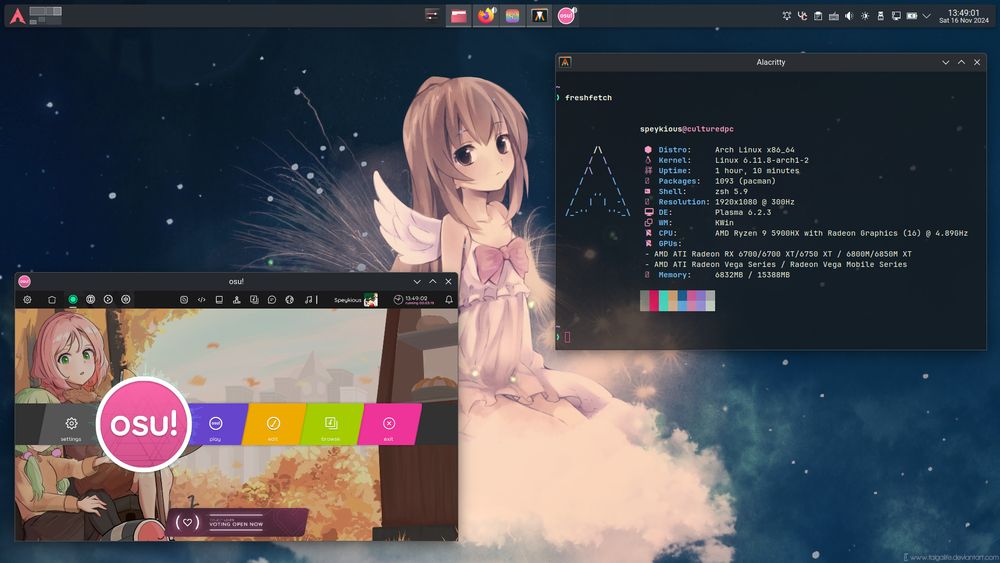Click '6832MB / 15388MB' memory value
This screenshot has width=1000, height=563.
[752, 275]
